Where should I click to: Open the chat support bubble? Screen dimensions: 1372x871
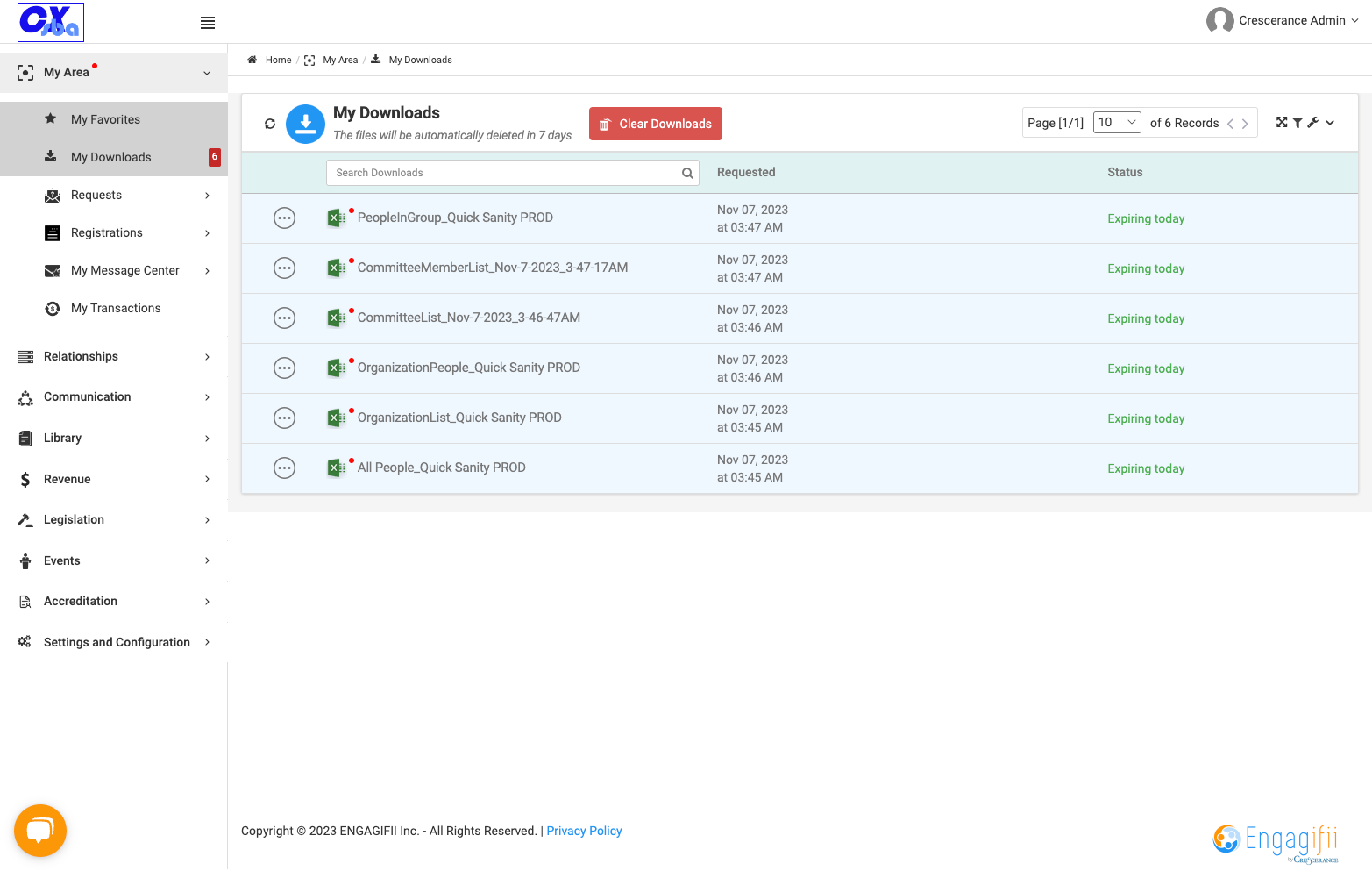(x=40, y=831)
